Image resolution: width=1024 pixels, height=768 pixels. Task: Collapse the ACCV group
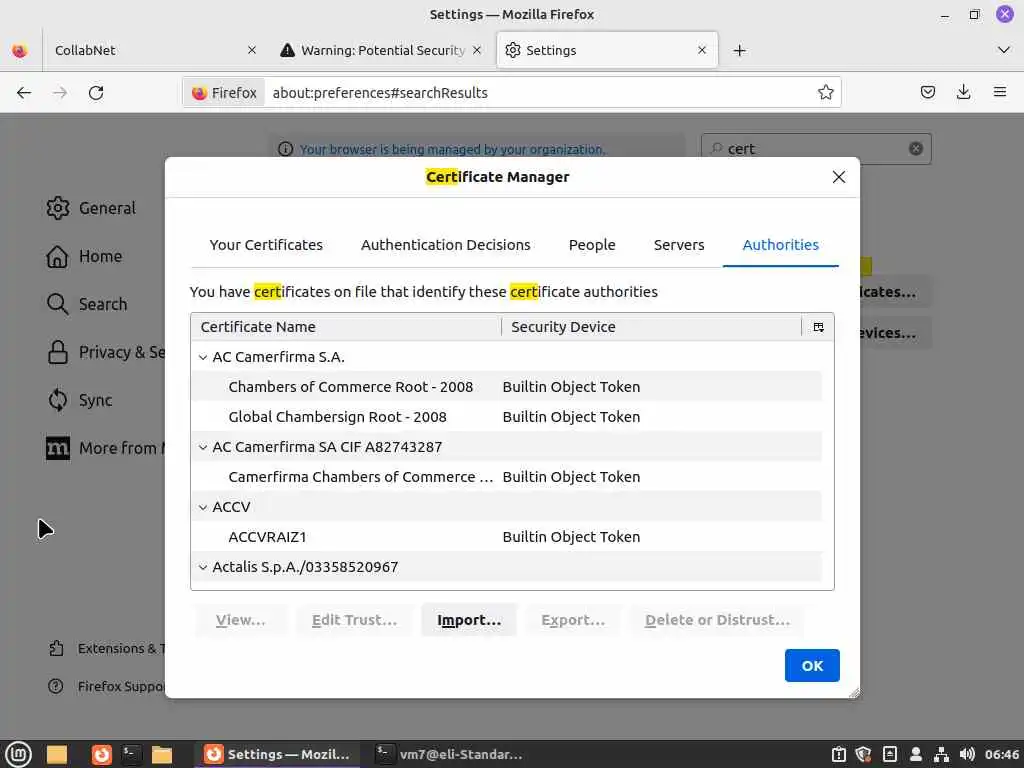click(203, 507)
